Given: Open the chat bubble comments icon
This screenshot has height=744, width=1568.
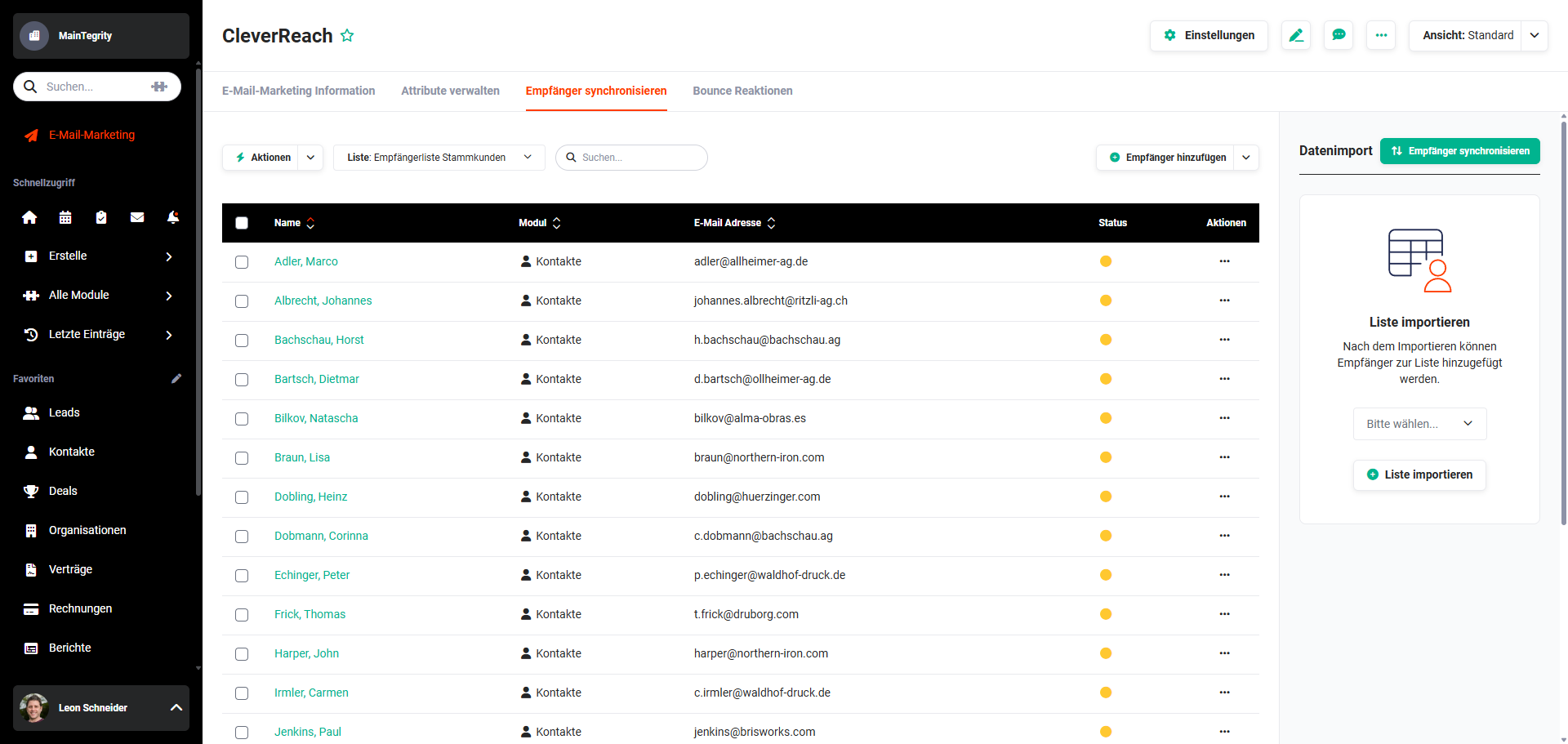Looking at the screenshot, I should [1339, 35].
